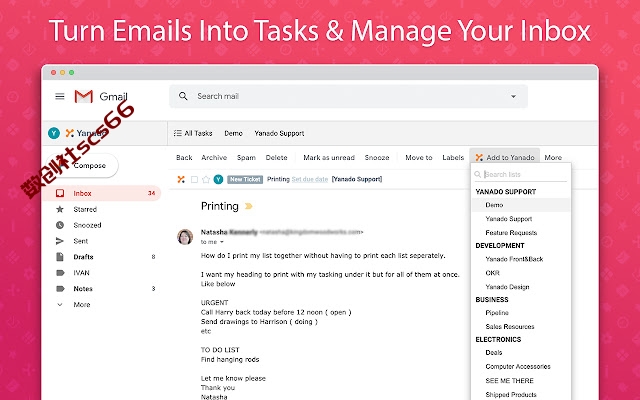Image resolution: width=640 pixels, height=400 pixels.
Task: Select SEE ME THERE list
Action: click(509, 381)
